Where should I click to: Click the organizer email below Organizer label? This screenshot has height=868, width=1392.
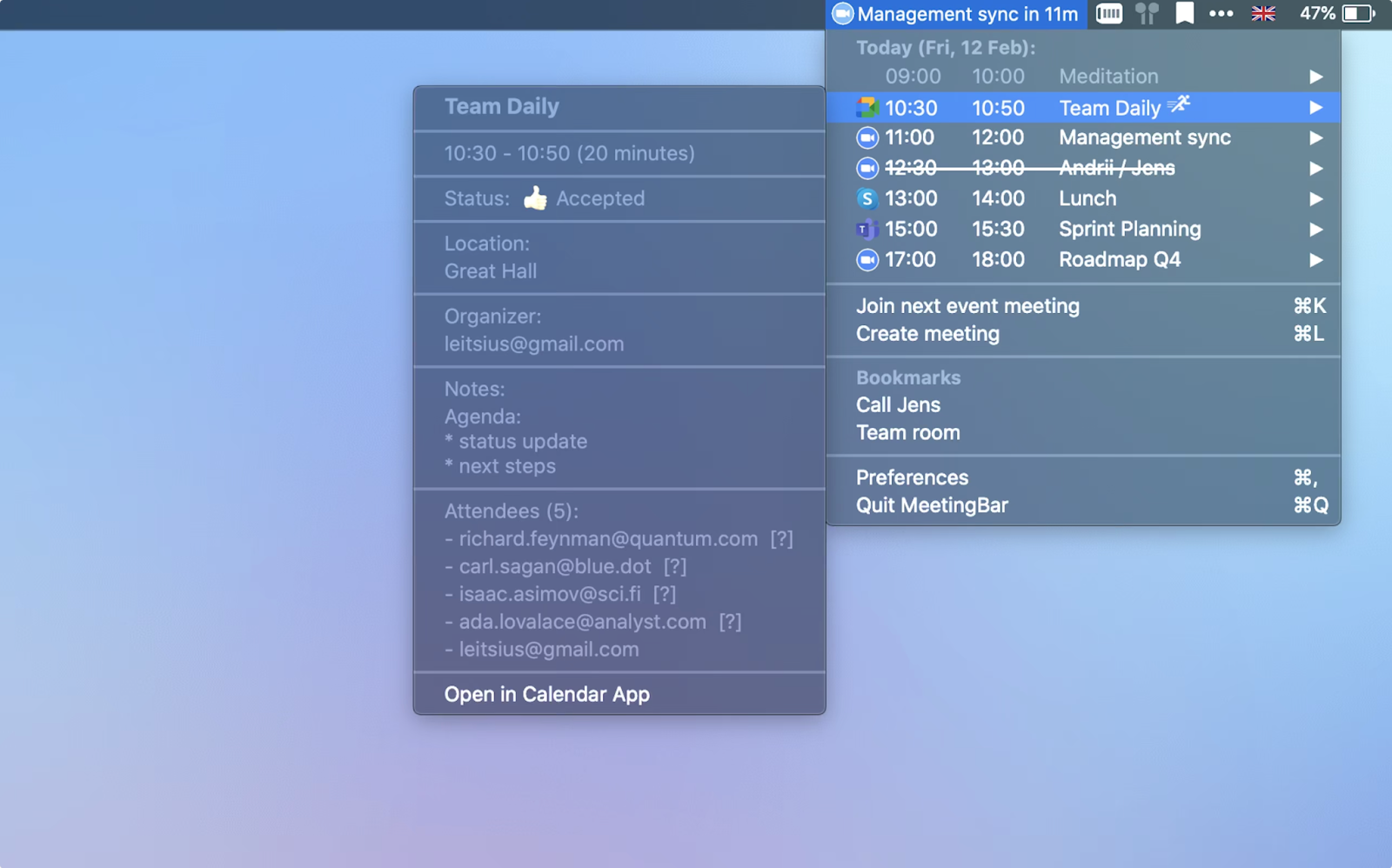click(x=534, y=344)
